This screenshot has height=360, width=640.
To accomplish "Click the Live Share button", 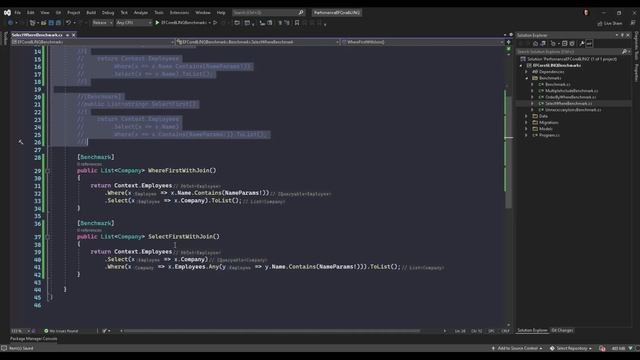I will pos(610,23).
